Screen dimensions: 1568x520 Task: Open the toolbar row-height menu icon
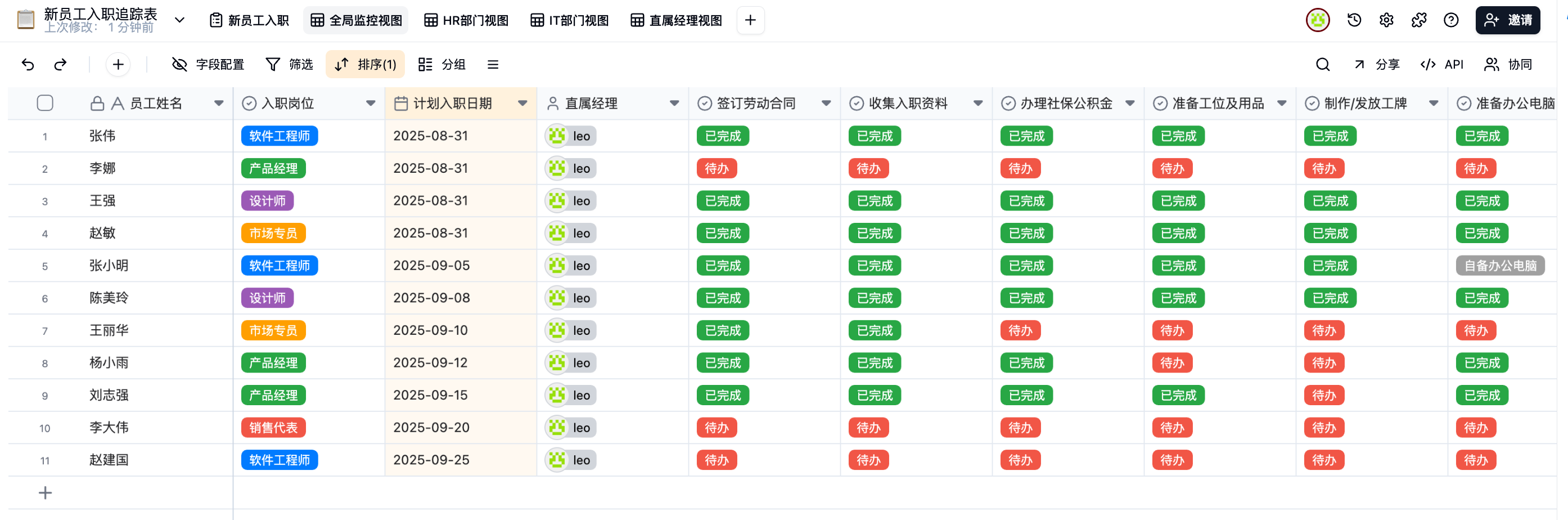coord(493,65)
